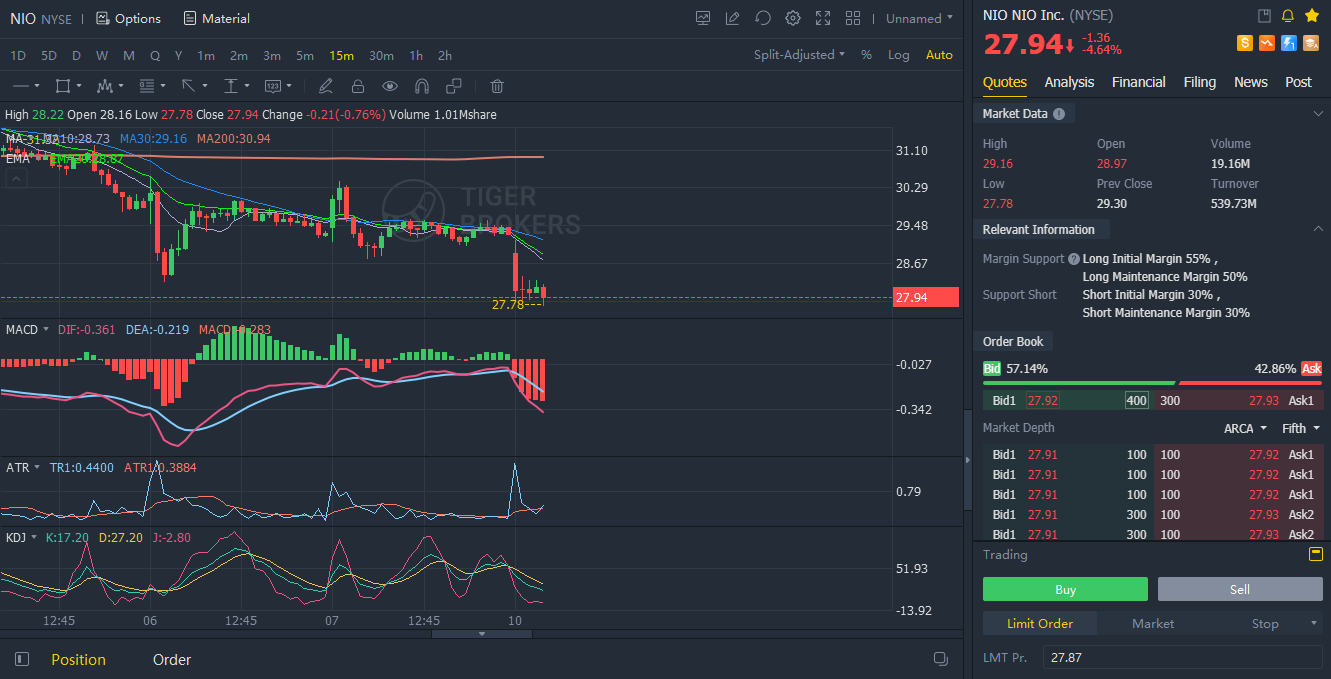
Task: Click the drawing pencil tool
Action: pyautogui.click(x=325, y=86)
